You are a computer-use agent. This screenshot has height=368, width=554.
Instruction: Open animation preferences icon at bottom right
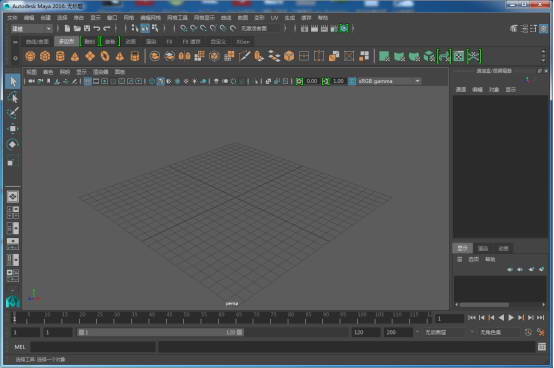[x=540, y=332]
